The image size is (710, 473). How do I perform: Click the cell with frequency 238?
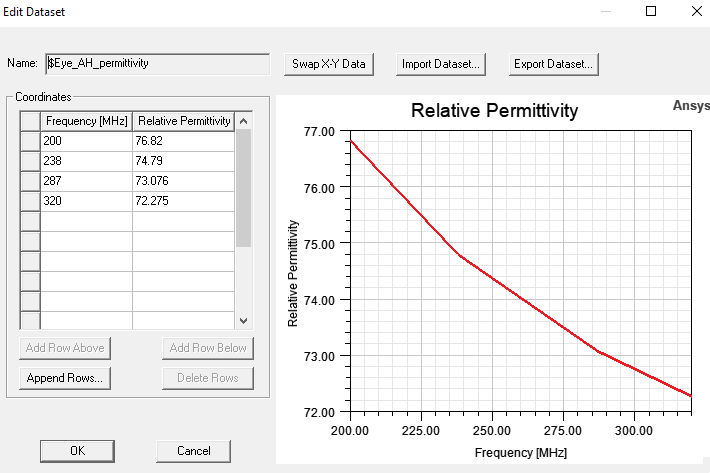click(86, 161)
